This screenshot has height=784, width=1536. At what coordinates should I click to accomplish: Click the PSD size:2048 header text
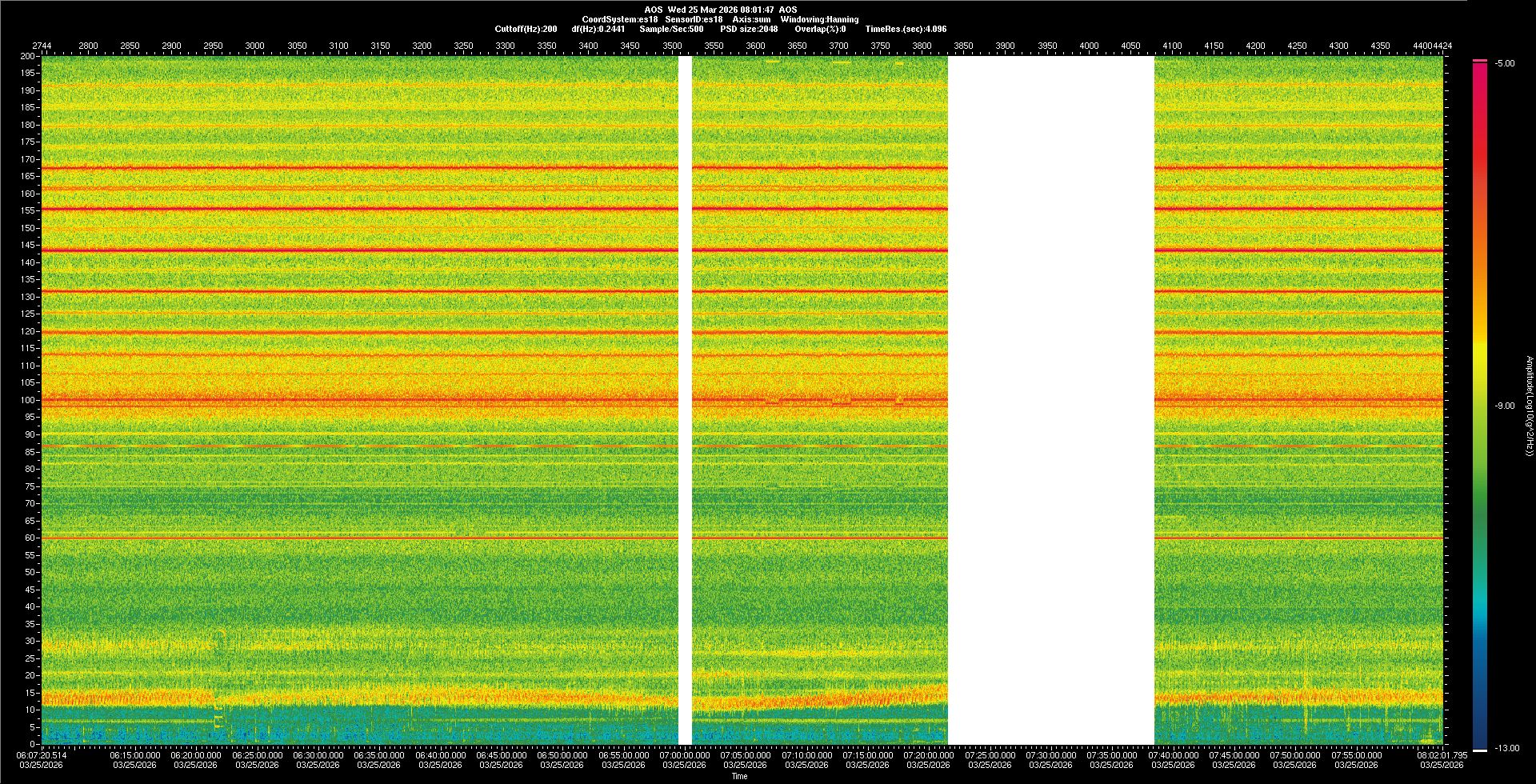[749, 29]
